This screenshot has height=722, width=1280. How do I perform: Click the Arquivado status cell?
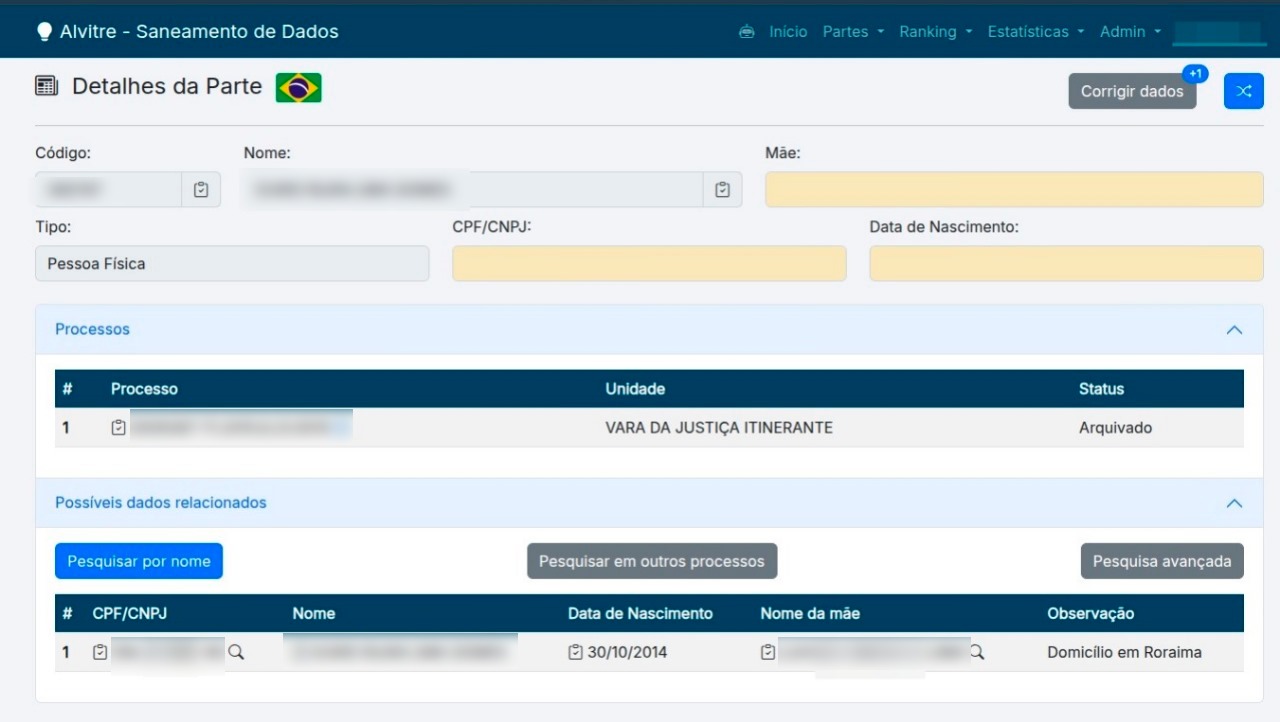pos(1115,428)
